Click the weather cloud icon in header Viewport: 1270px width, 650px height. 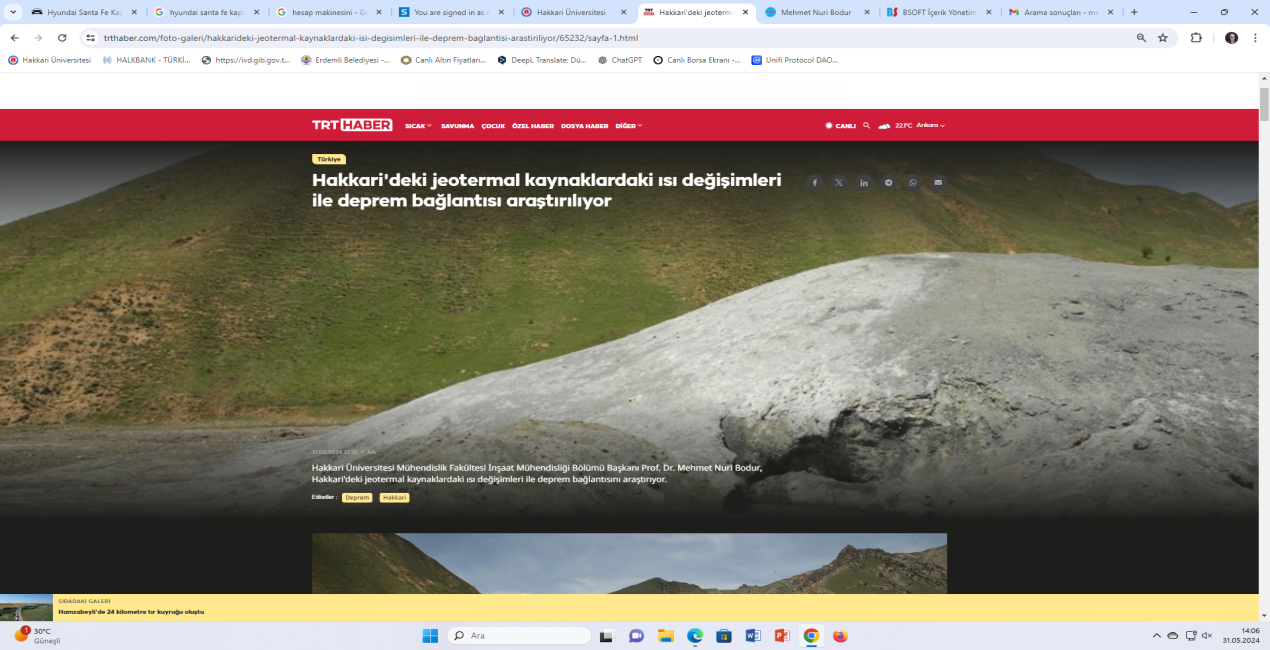tap(884, 126)
